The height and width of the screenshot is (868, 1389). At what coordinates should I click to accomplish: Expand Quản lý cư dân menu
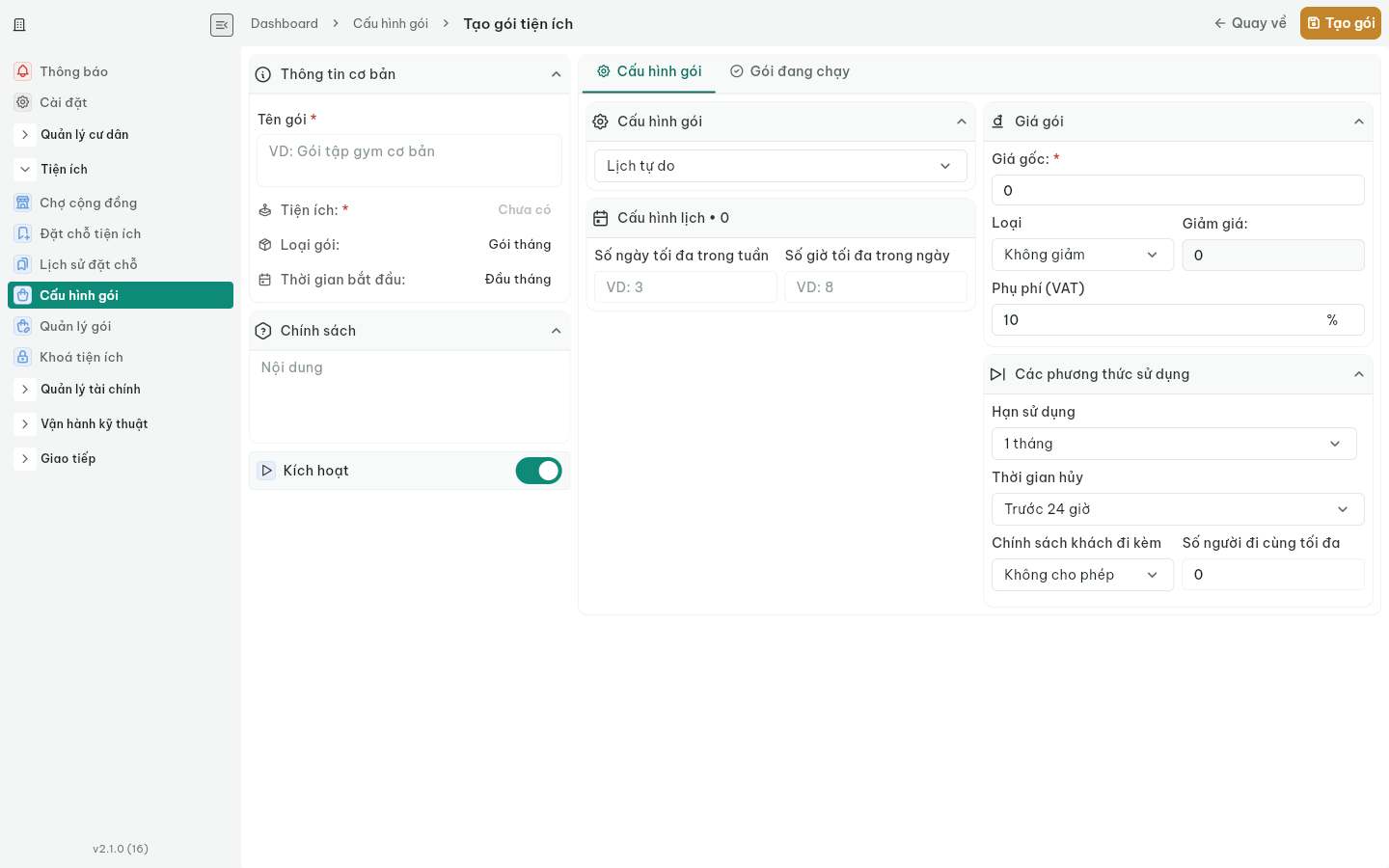tap(25, 135)
